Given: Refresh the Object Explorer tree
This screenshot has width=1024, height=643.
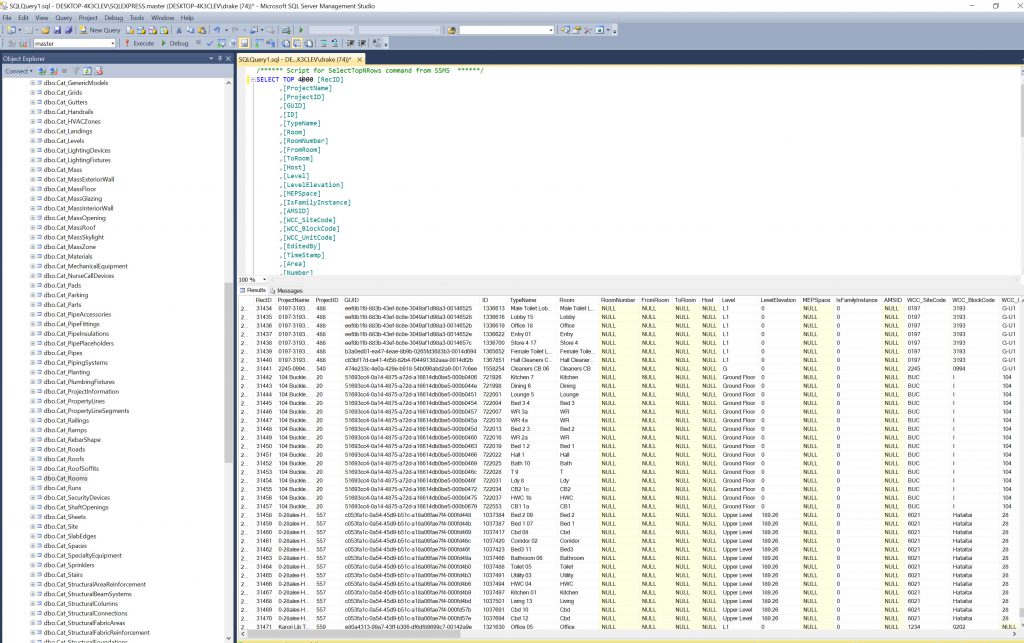Looking at the screenshot, I should pos(87,72).
